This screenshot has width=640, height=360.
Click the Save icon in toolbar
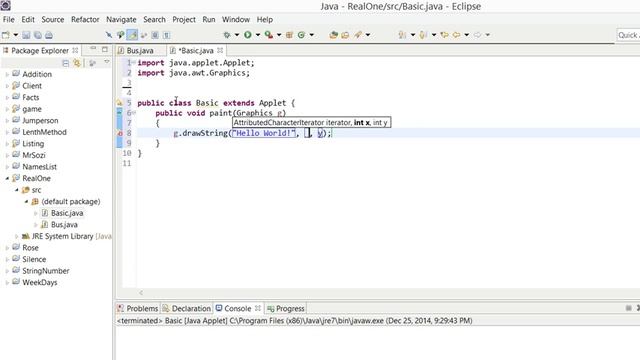tap(26, 35)
